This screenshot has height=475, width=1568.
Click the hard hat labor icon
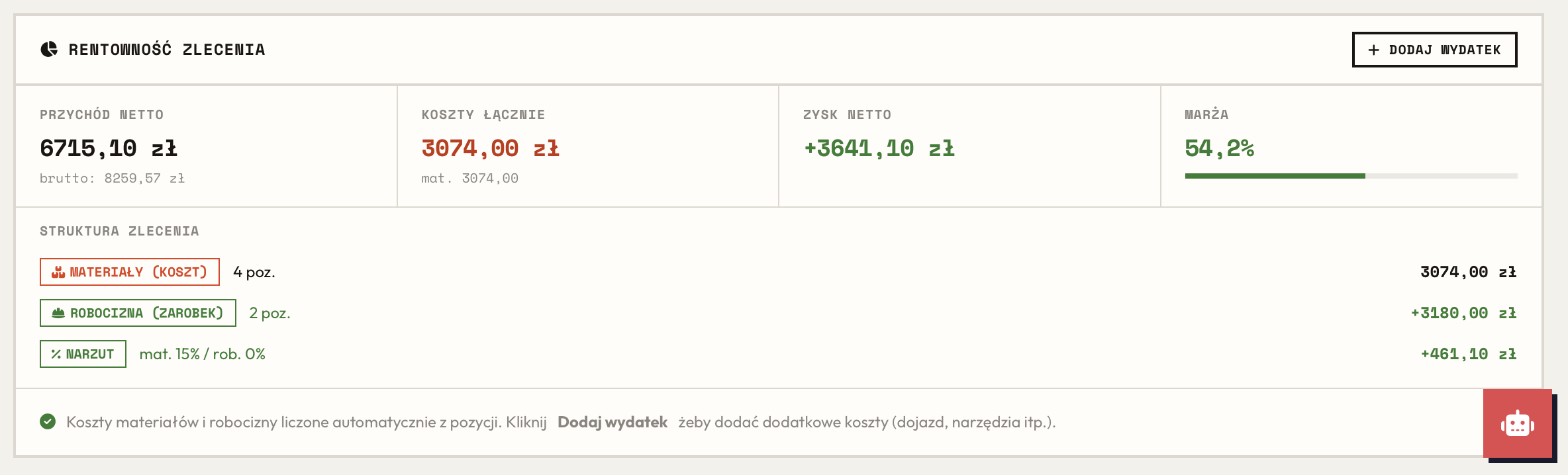click(58, 314)
